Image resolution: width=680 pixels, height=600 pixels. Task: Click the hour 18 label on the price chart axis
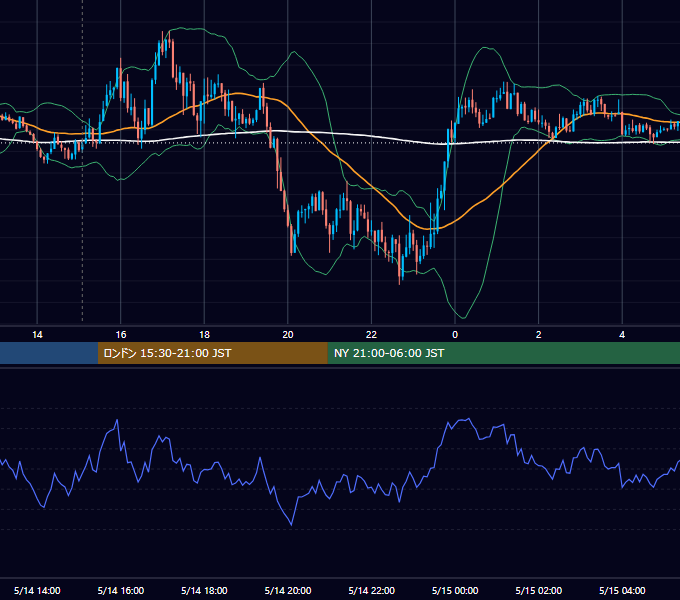click(204, 335)
